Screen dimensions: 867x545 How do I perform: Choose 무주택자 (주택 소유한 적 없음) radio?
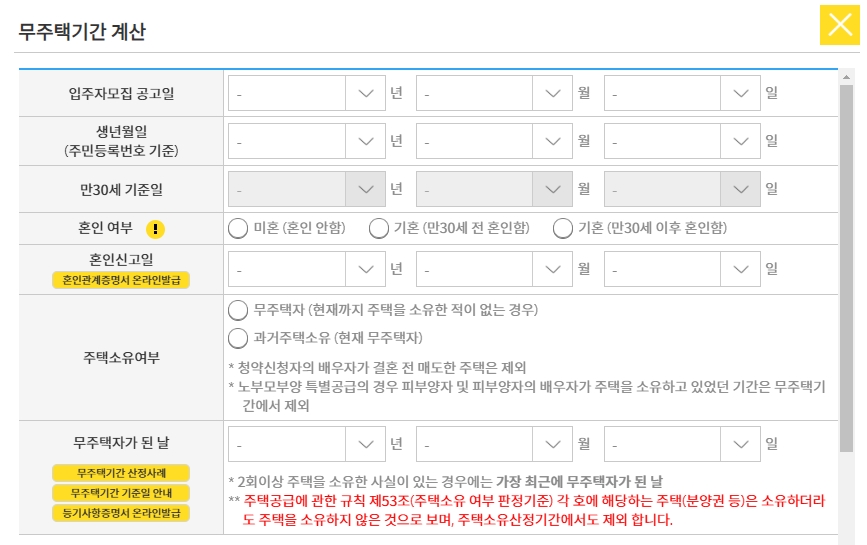coord(238,310)
